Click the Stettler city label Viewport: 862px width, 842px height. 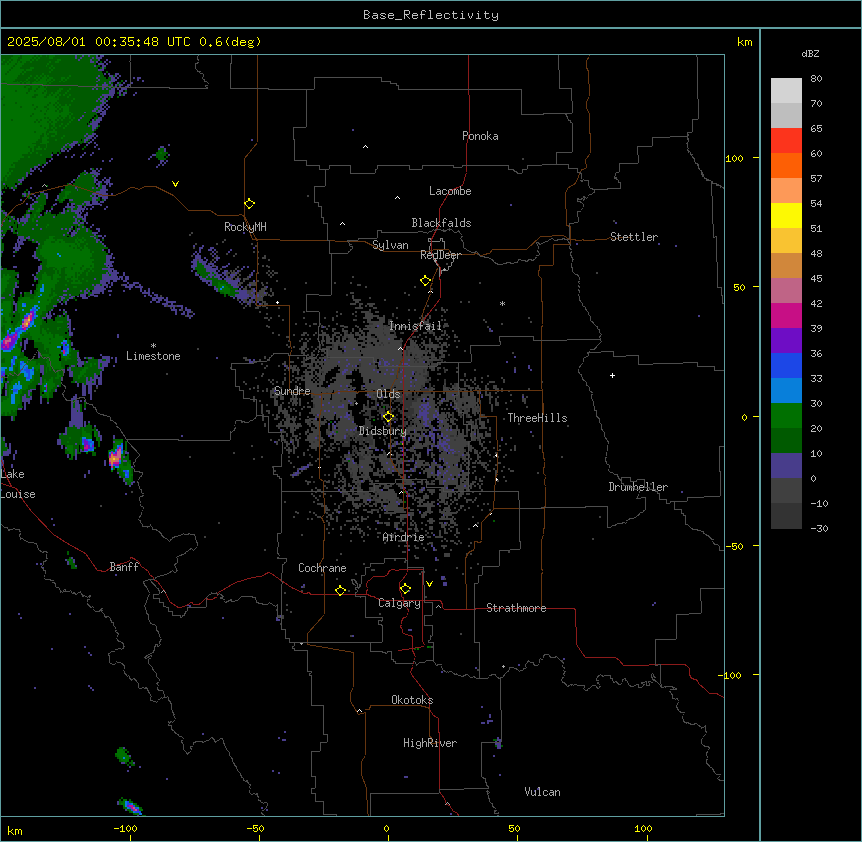pyautogui.click(x=633, y=237)
